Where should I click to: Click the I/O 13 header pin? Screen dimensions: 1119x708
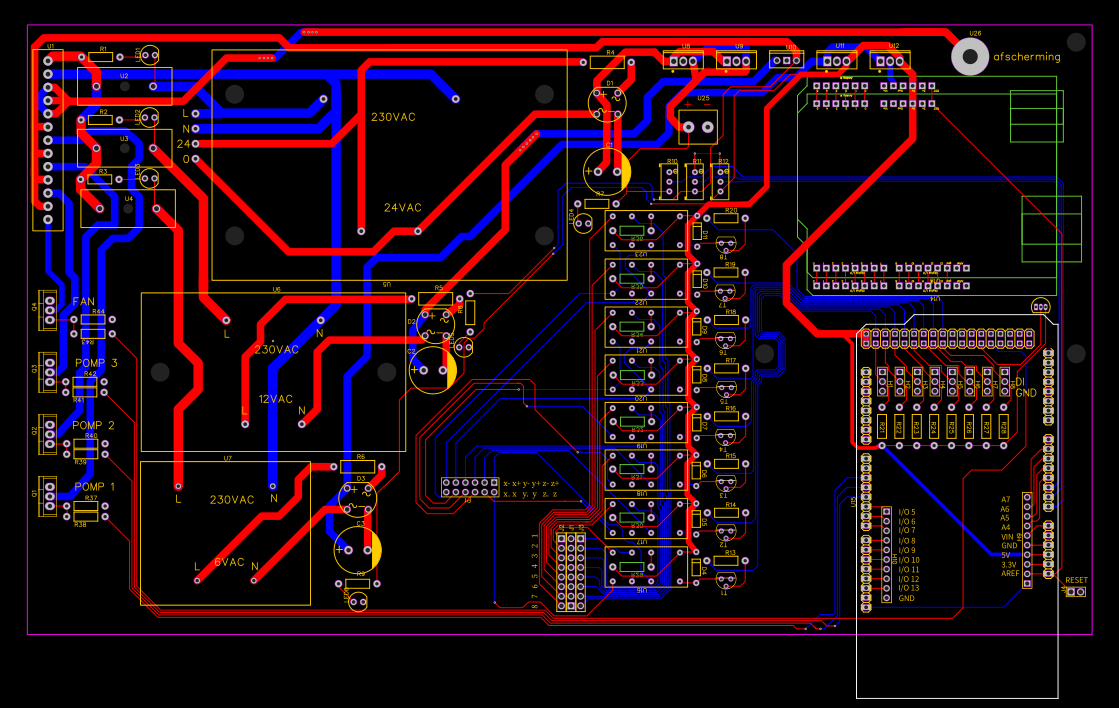[885, 588]
